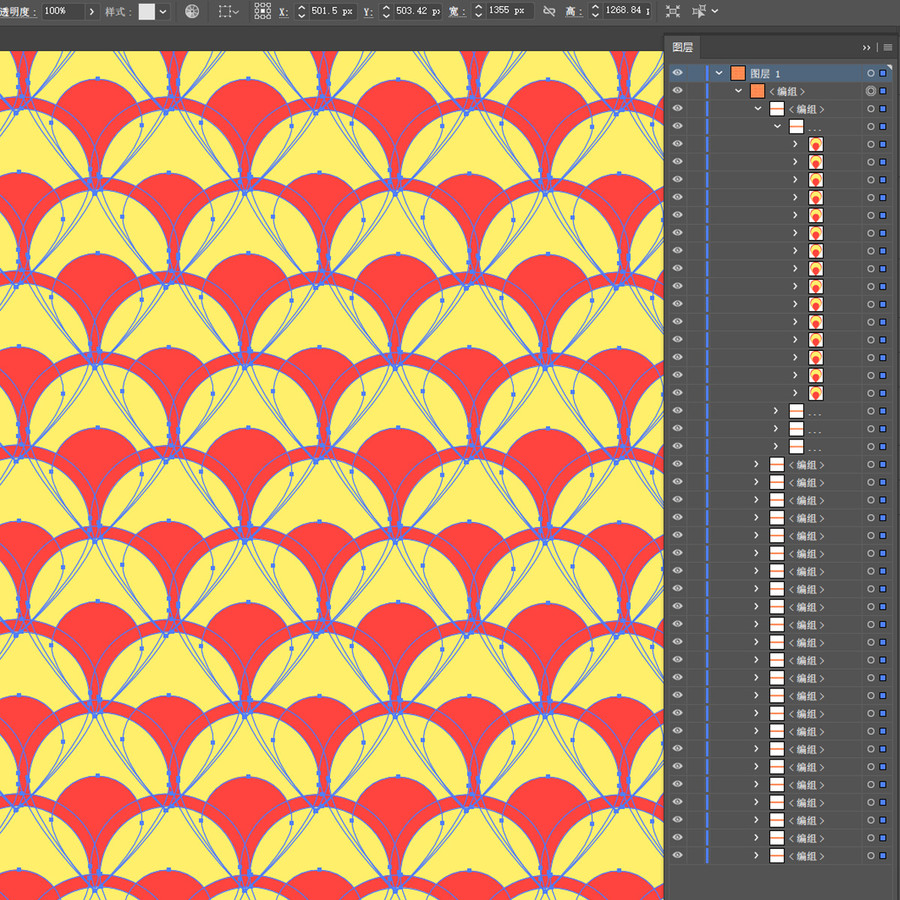Hide the bottom-most <编组> row in the panel

coord(678,855)
